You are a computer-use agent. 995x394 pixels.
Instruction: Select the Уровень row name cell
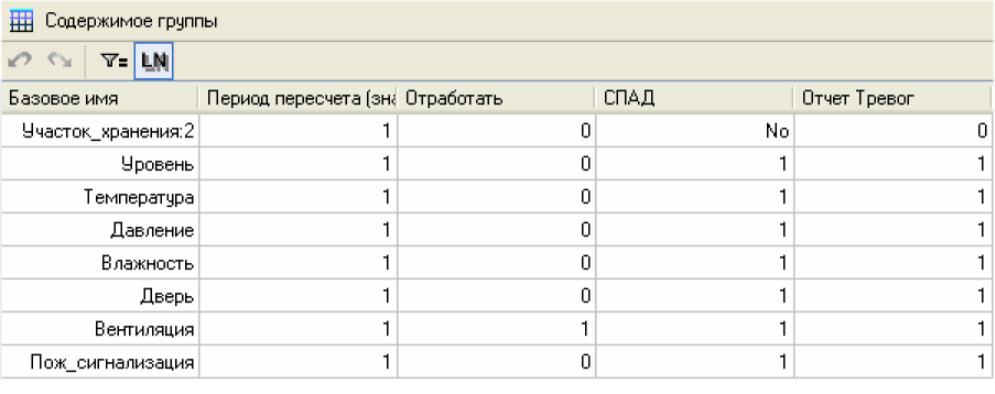coord(101,164)
